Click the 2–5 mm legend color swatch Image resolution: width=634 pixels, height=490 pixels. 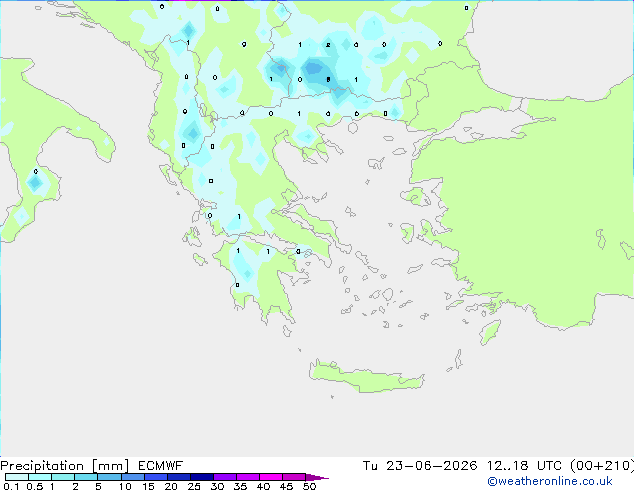(86, 477)
